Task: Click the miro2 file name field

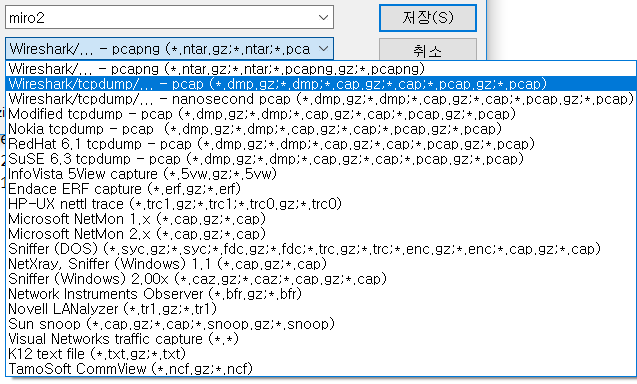Action: [169, 17]
